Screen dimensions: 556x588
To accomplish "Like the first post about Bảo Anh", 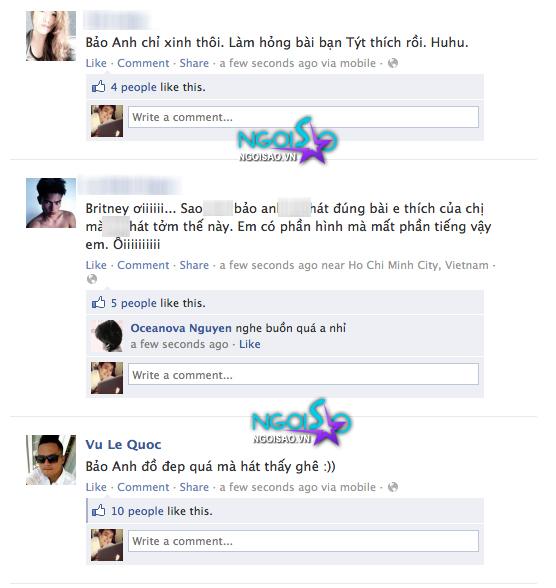I will coord(96,63).
